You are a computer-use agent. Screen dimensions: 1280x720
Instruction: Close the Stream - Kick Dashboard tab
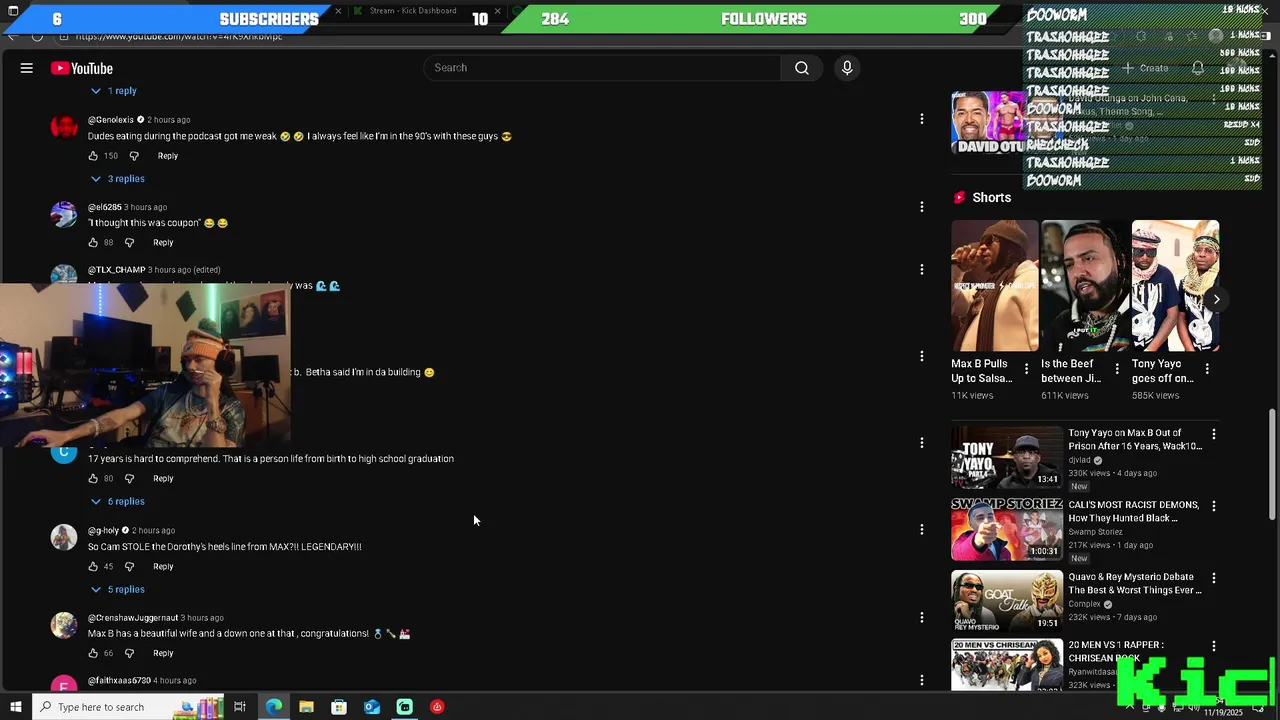click(x=497, y=11)
